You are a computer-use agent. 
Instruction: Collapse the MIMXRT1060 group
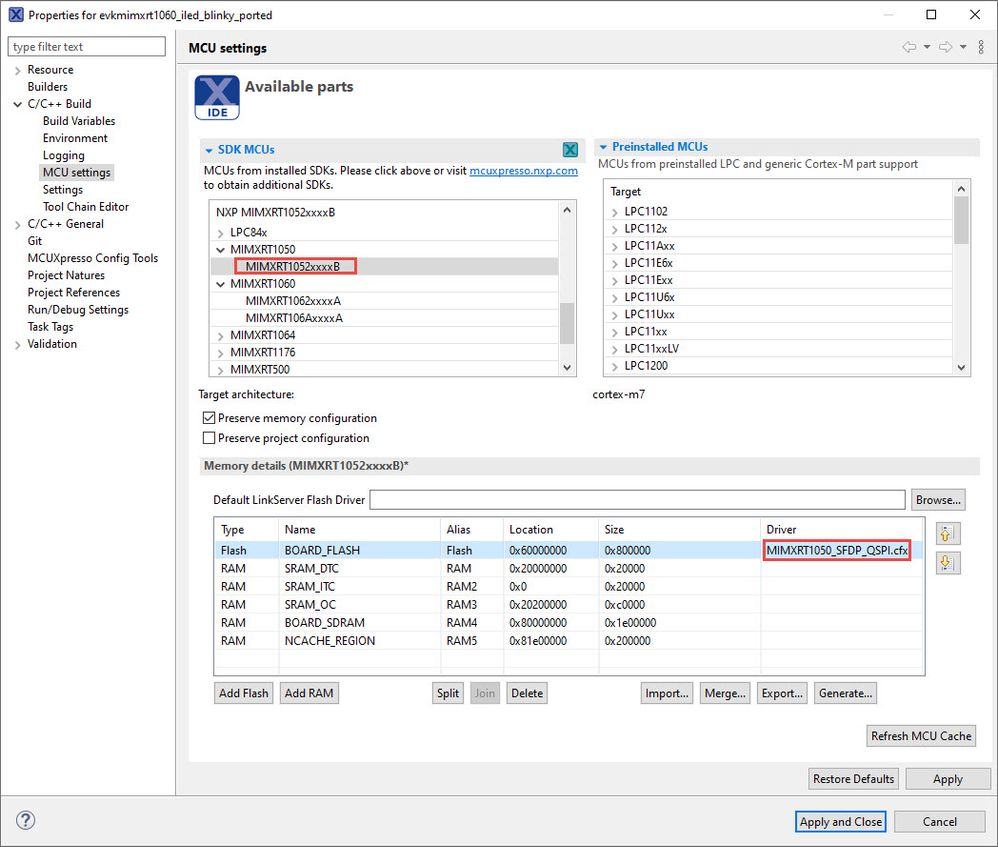click(220, 284)
